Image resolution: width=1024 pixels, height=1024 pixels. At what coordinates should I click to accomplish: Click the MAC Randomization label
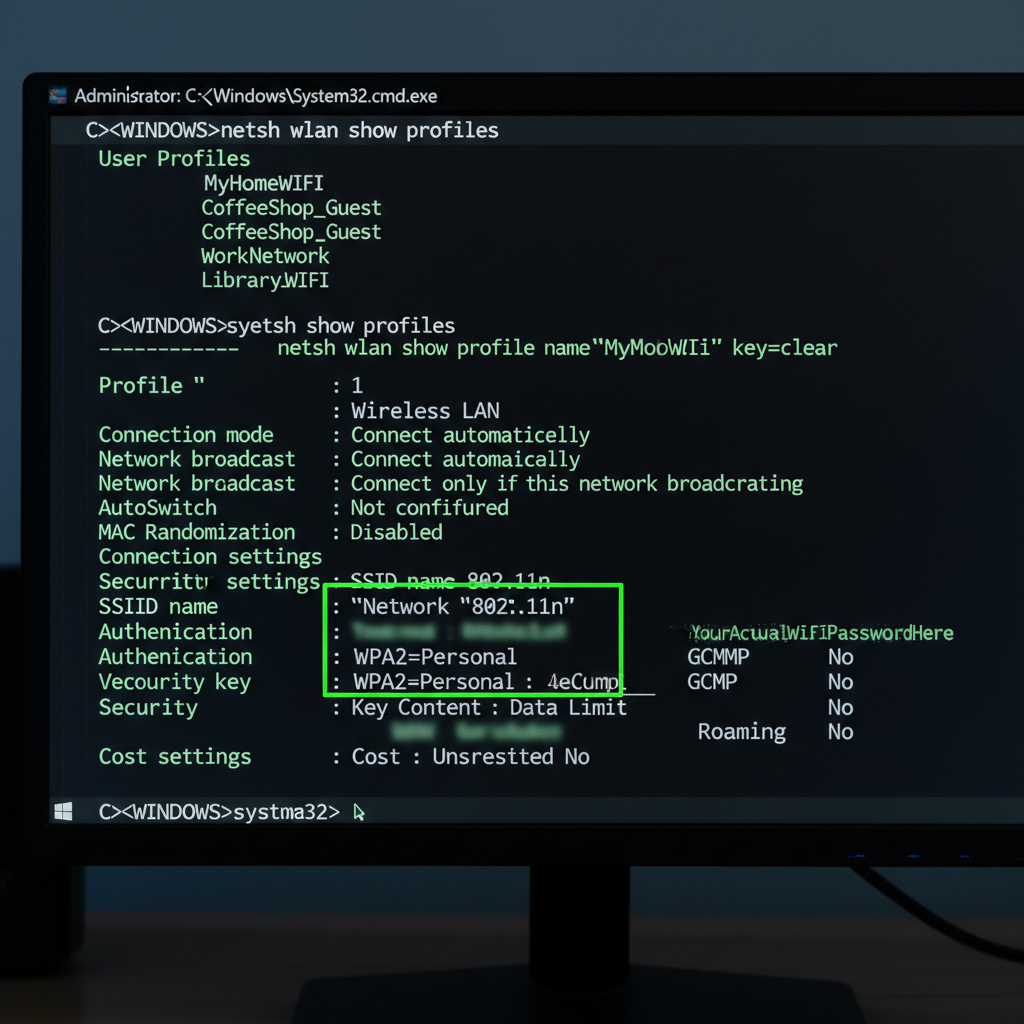[x=197, y=532]
